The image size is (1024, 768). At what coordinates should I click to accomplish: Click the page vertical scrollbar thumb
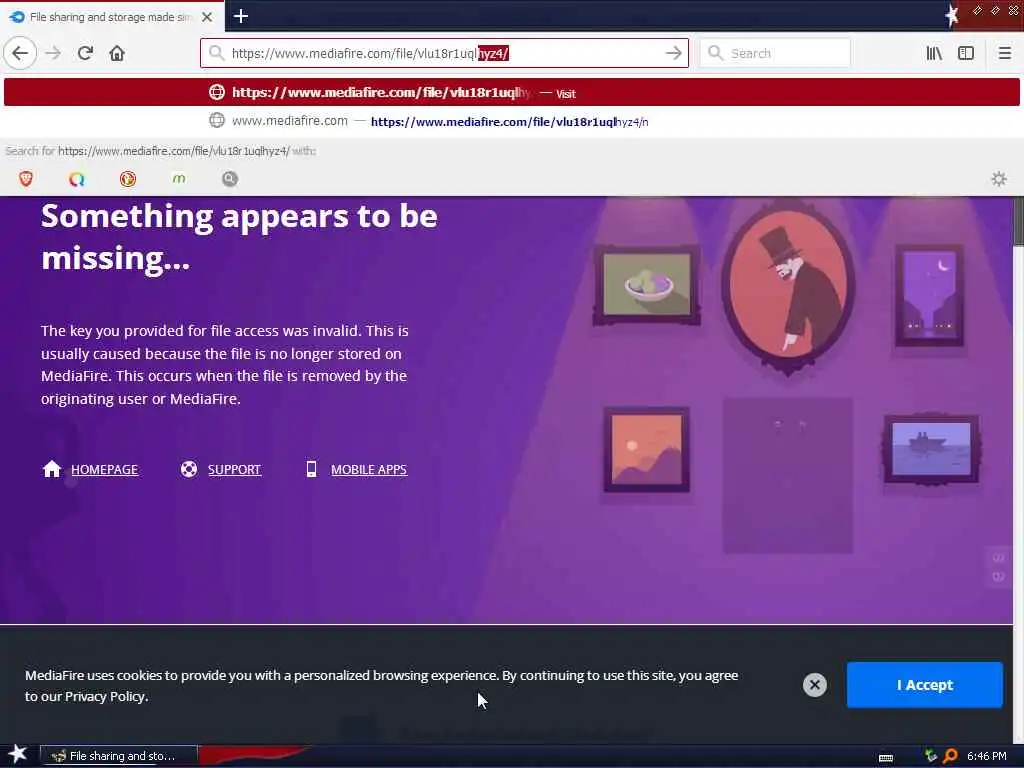pyautogui.click(x=1018, y=222)
